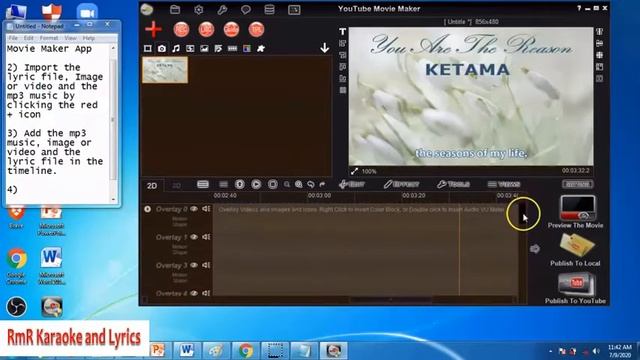Open the Edit menu on timeline toolbar
This screenshot has height=360, width=640.
pos(352,184)
